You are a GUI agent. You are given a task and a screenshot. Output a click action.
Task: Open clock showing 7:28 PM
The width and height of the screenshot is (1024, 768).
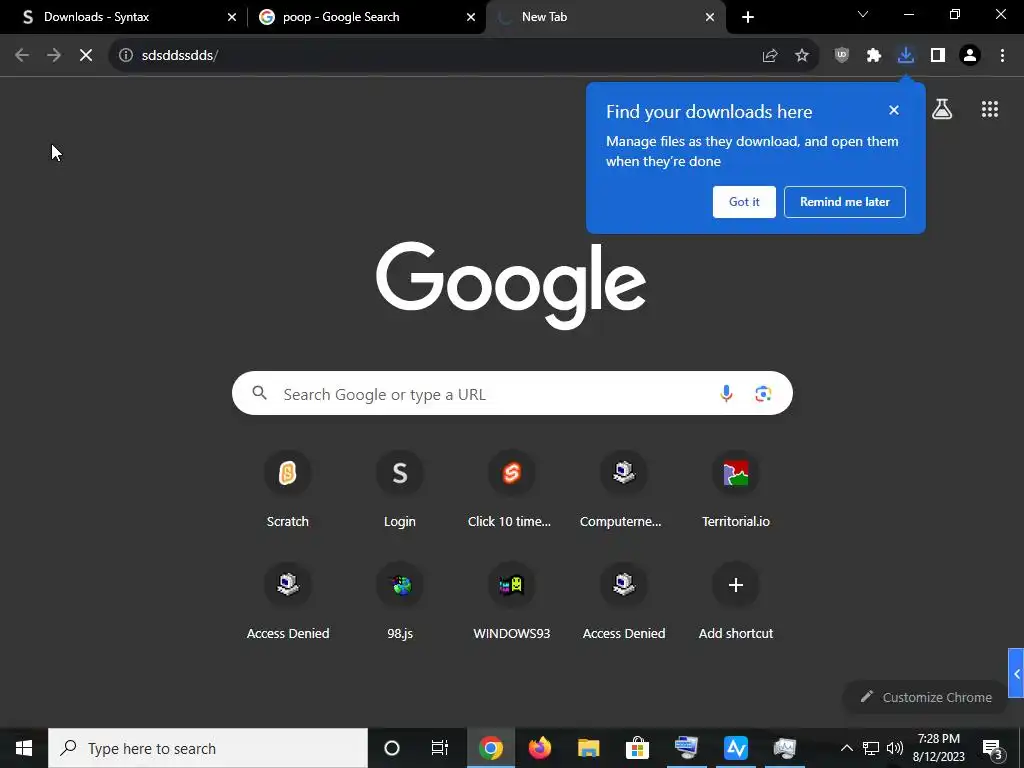tap(938, 748)
